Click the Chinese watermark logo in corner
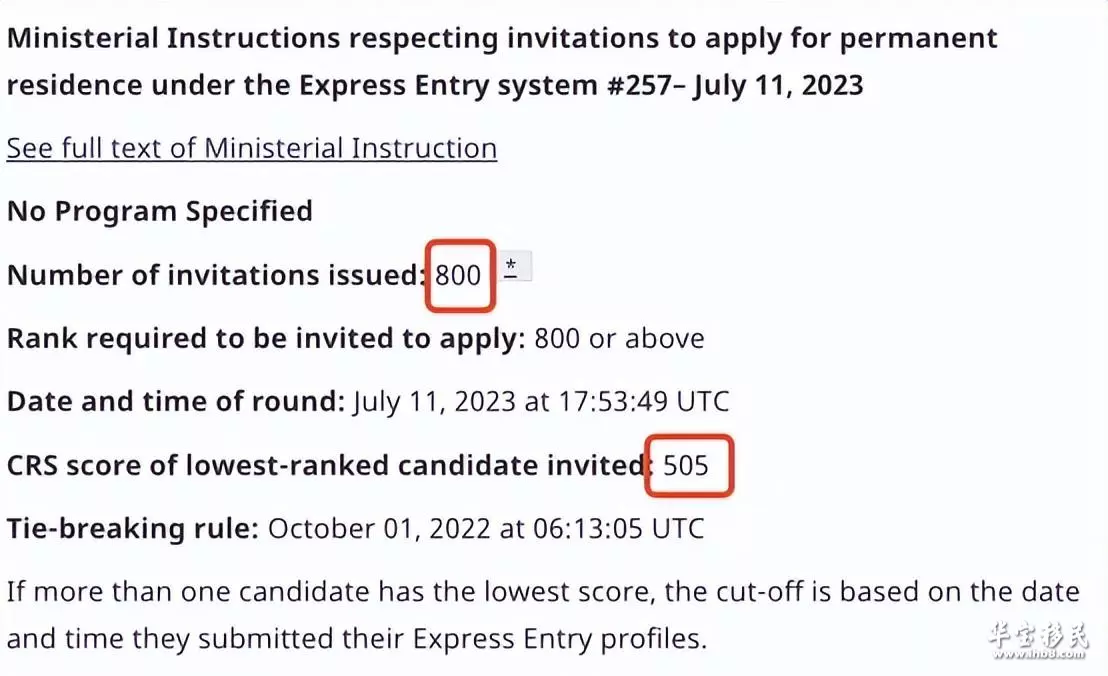Viewport: 1108px width, 676px height. coord(1039,634)
